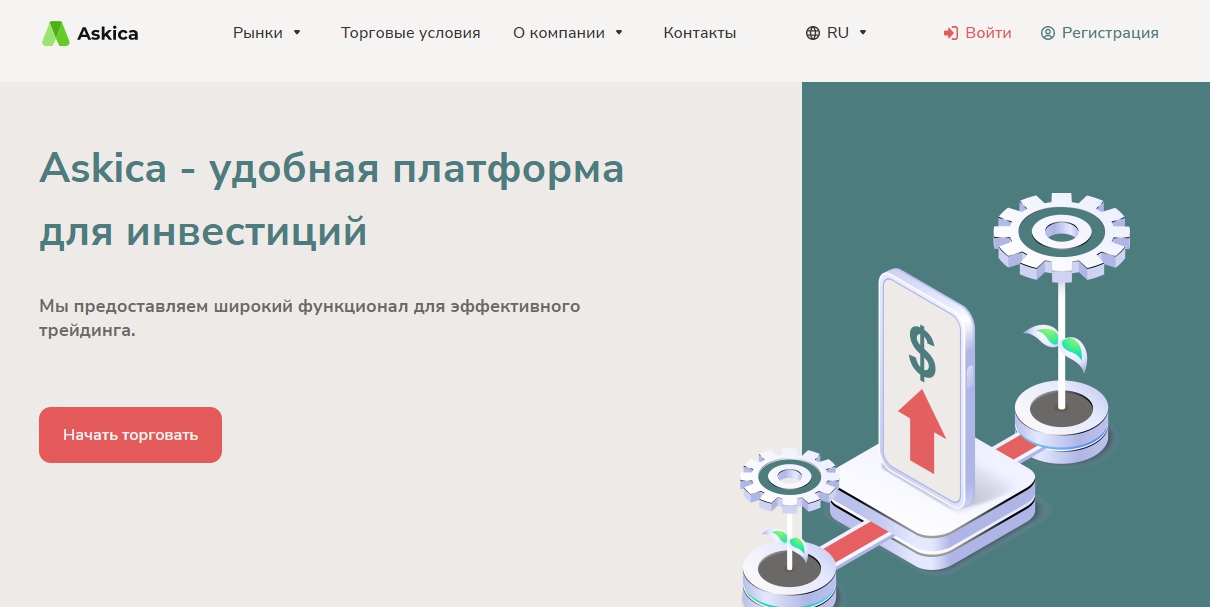Screen dimensions: 1210x607
Task: Go to Торговые условия page
Action: [410, 33]
